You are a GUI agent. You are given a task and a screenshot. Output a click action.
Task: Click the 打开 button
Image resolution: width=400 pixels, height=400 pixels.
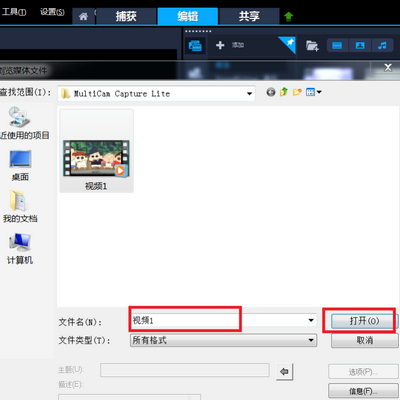[364, 321]
